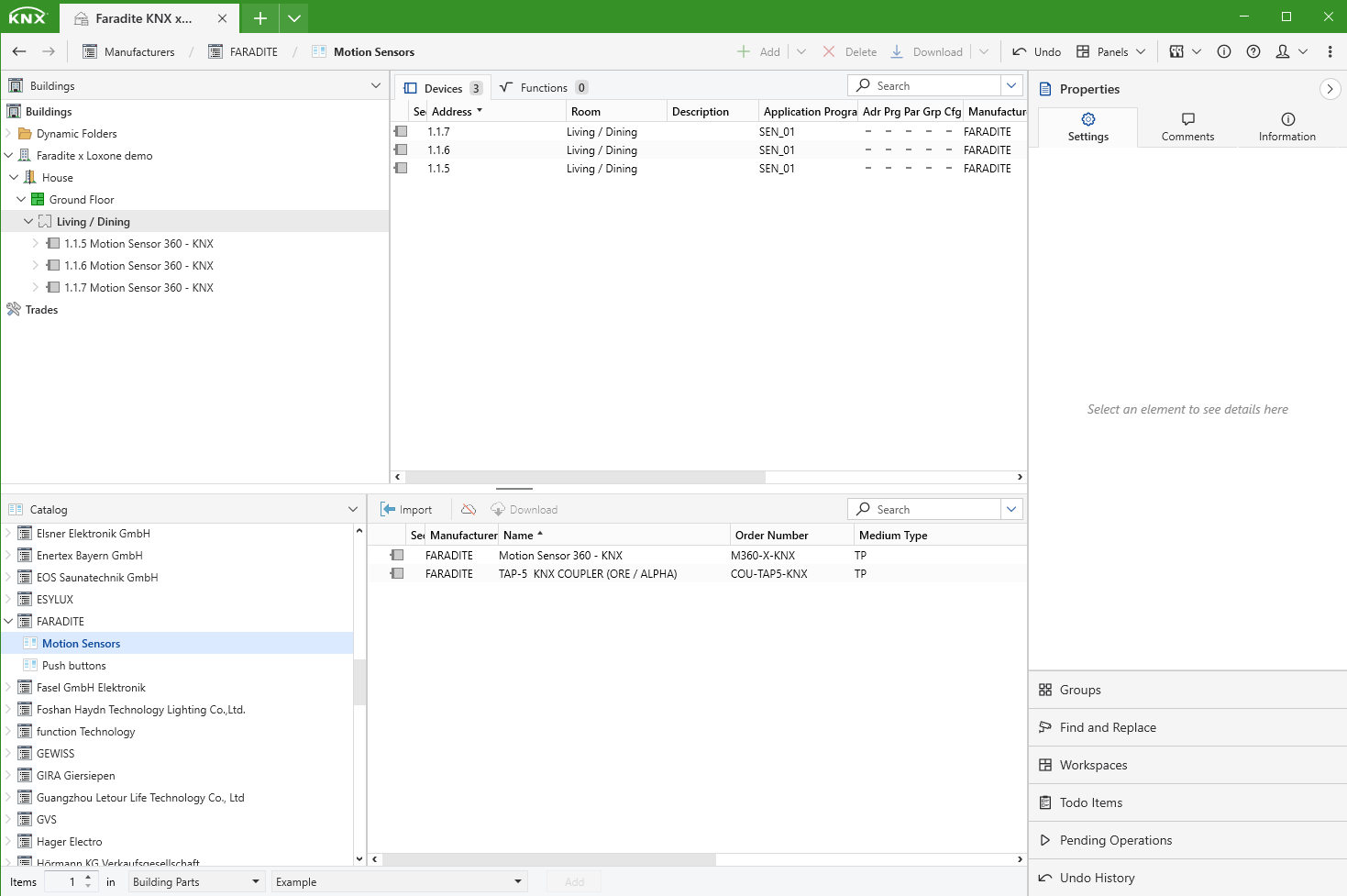Open the workspace layout icon menu

(x=1185, y=51)
